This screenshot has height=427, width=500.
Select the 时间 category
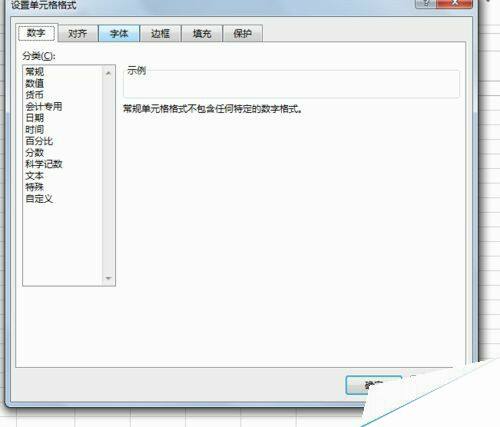[35, 129]
